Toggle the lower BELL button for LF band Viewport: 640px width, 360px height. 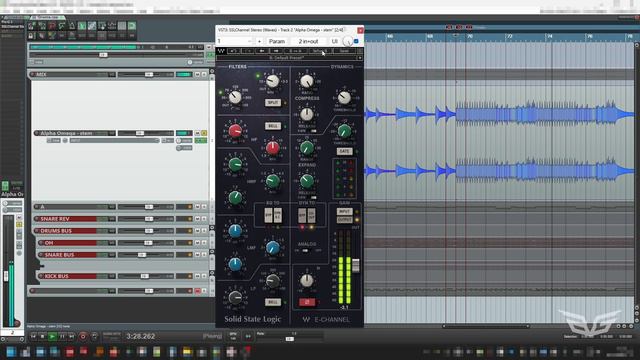pos(273,302)
